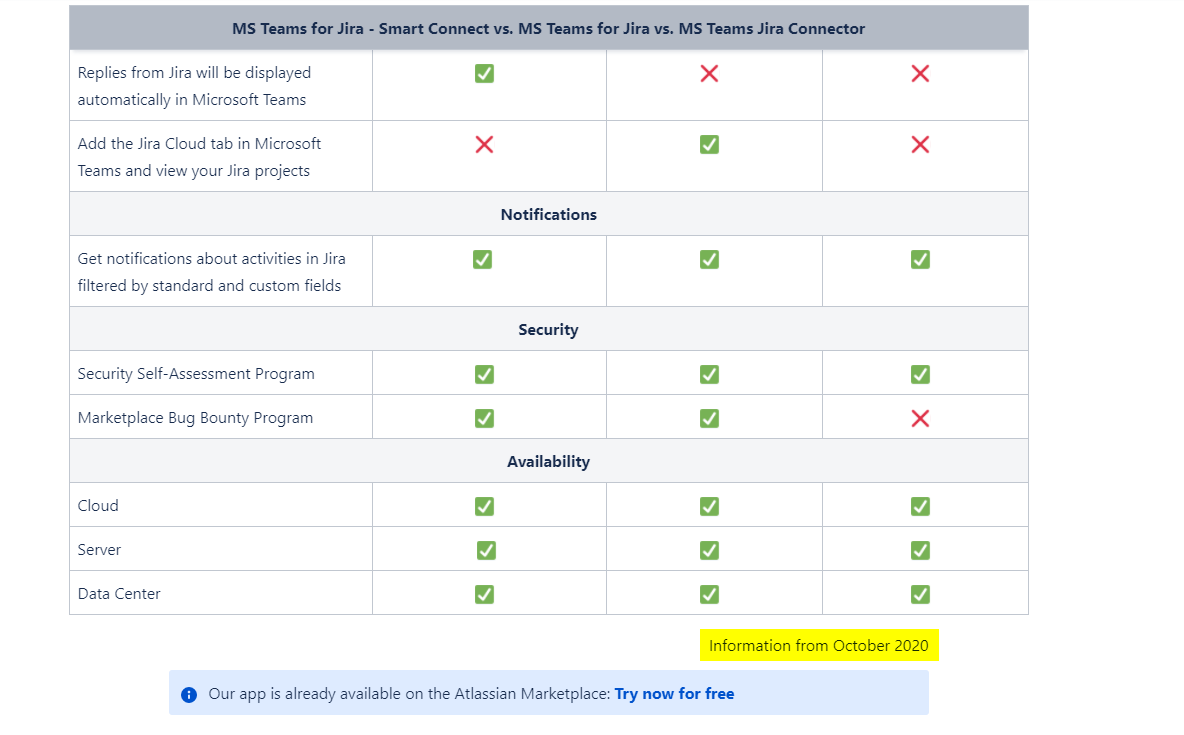Click middle green check in Data Center row
The height and width of the screenshot is (735, 1184).
tap(709, 594)
